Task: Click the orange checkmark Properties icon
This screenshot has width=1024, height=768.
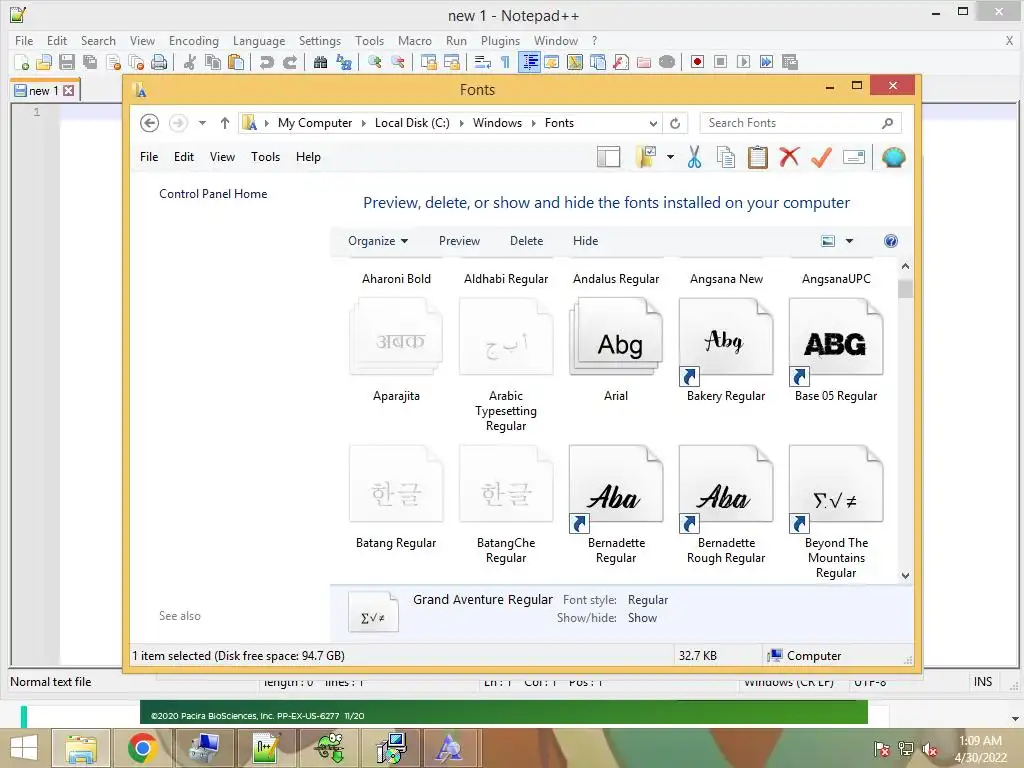Action: (821, 157)
